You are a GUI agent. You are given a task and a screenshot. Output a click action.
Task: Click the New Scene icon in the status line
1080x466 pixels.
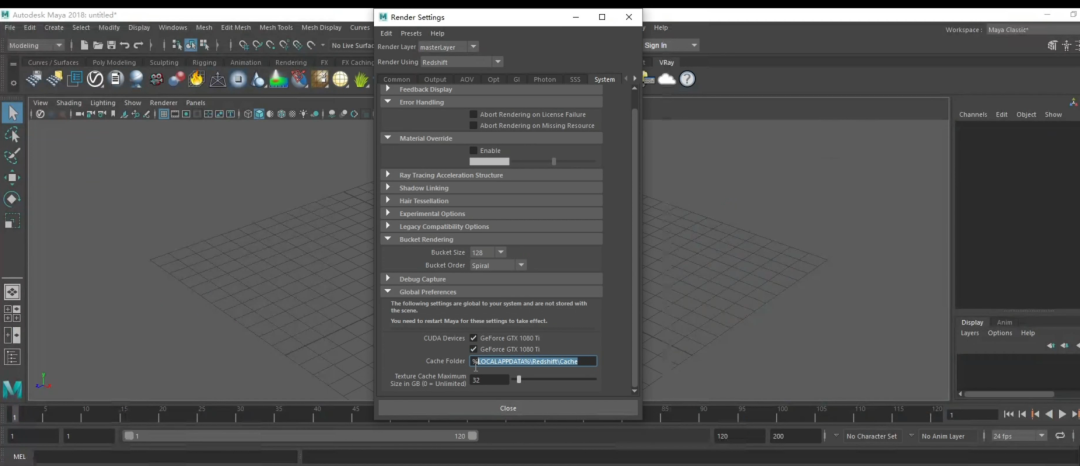(84, 45)
